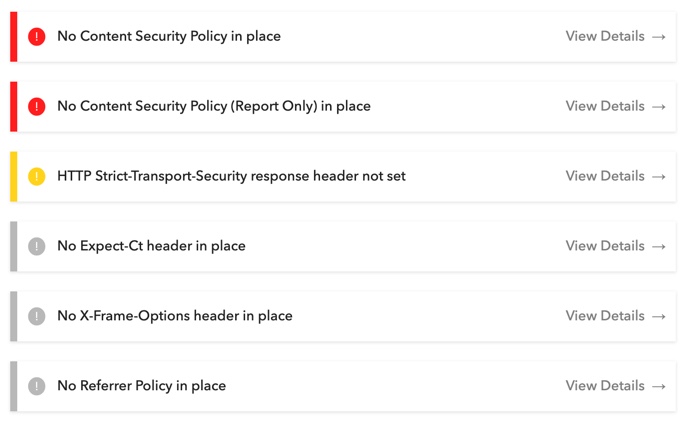This screenshot has width=687, height=424.
Task: Click gray info icon beside Expect-Ct header
Action: click(37, 247)
